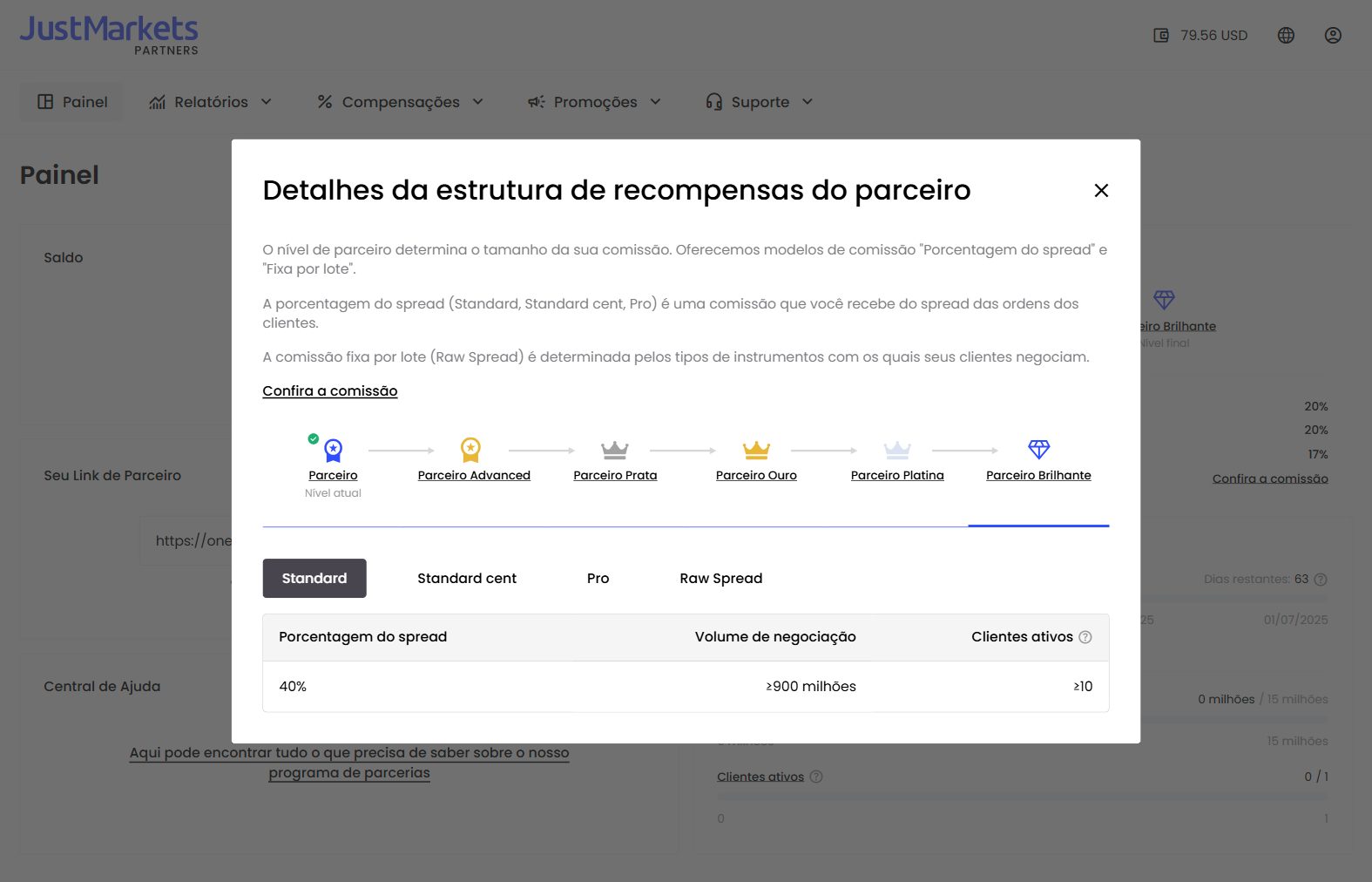Click the help icon next to Clientes ativos column
The image size is (1372, 882).
click(x=1085, y=637)
